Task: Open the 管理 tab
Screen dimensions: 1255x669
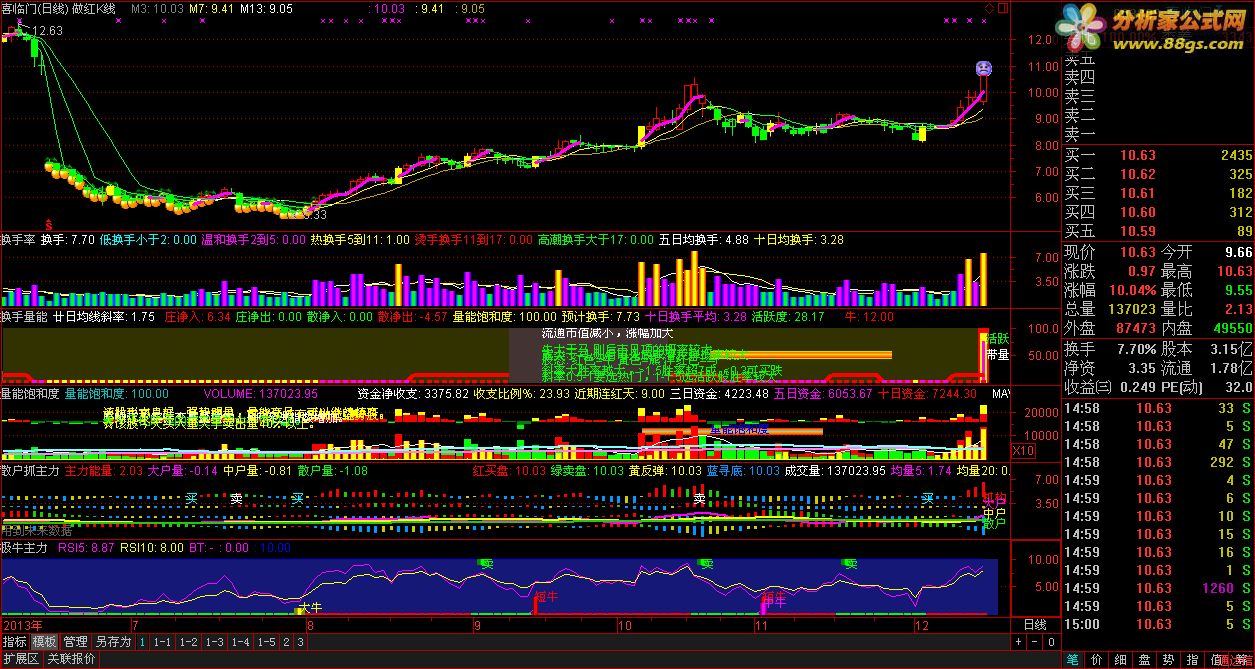Action: (75, 642)
